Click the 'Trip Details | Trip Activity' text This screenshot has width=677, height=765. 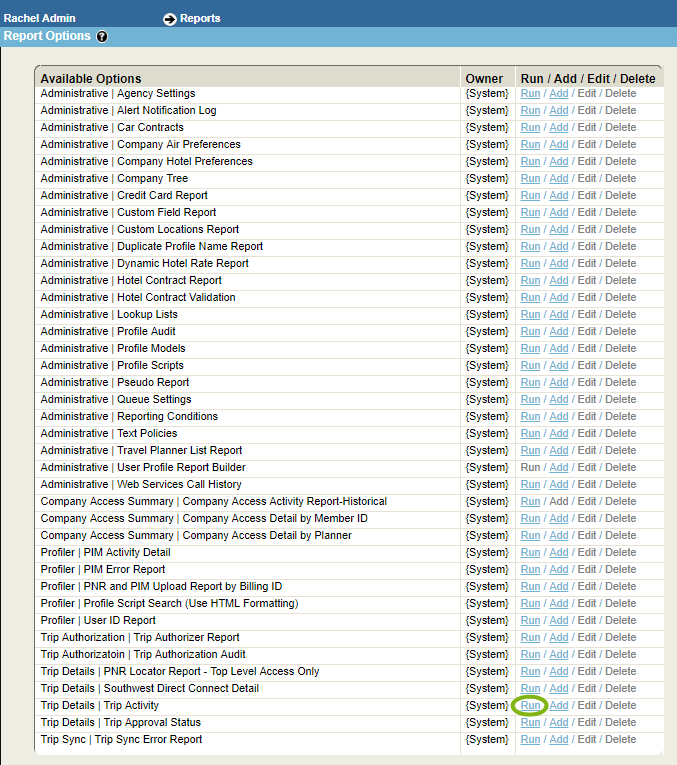tap(100, 705)
